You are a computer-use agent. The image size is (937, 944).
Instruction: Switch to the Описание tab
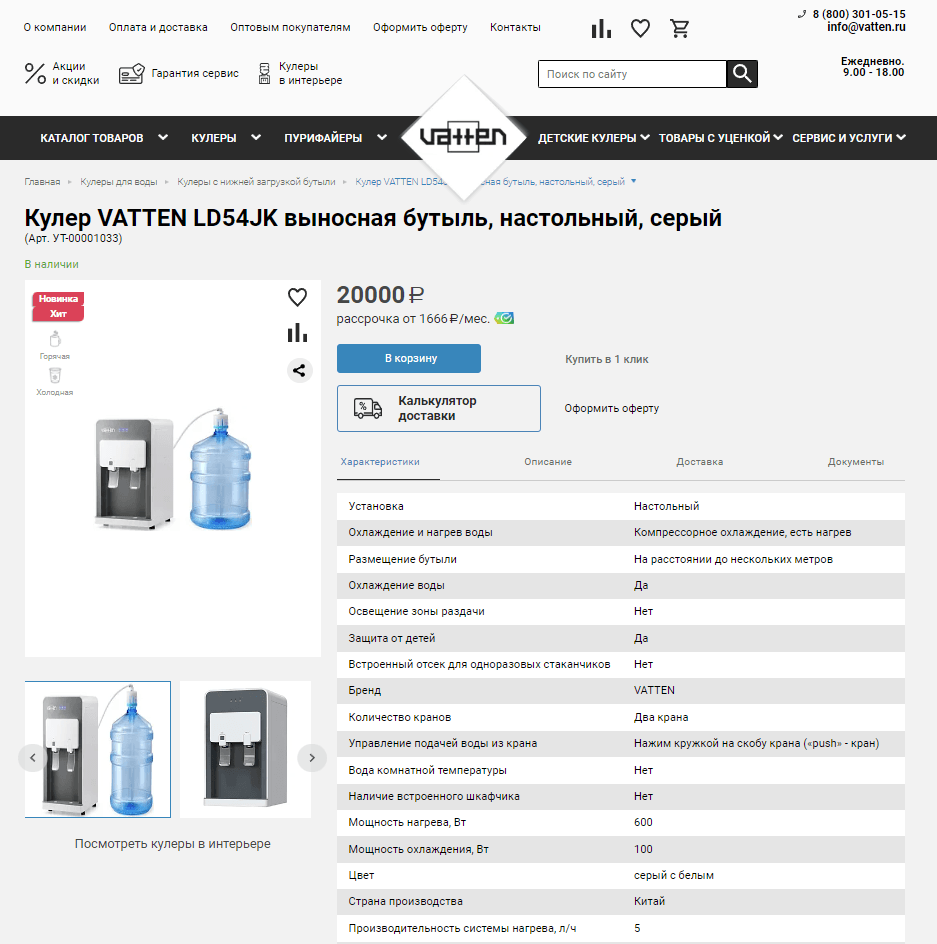[x=548, y=462]
